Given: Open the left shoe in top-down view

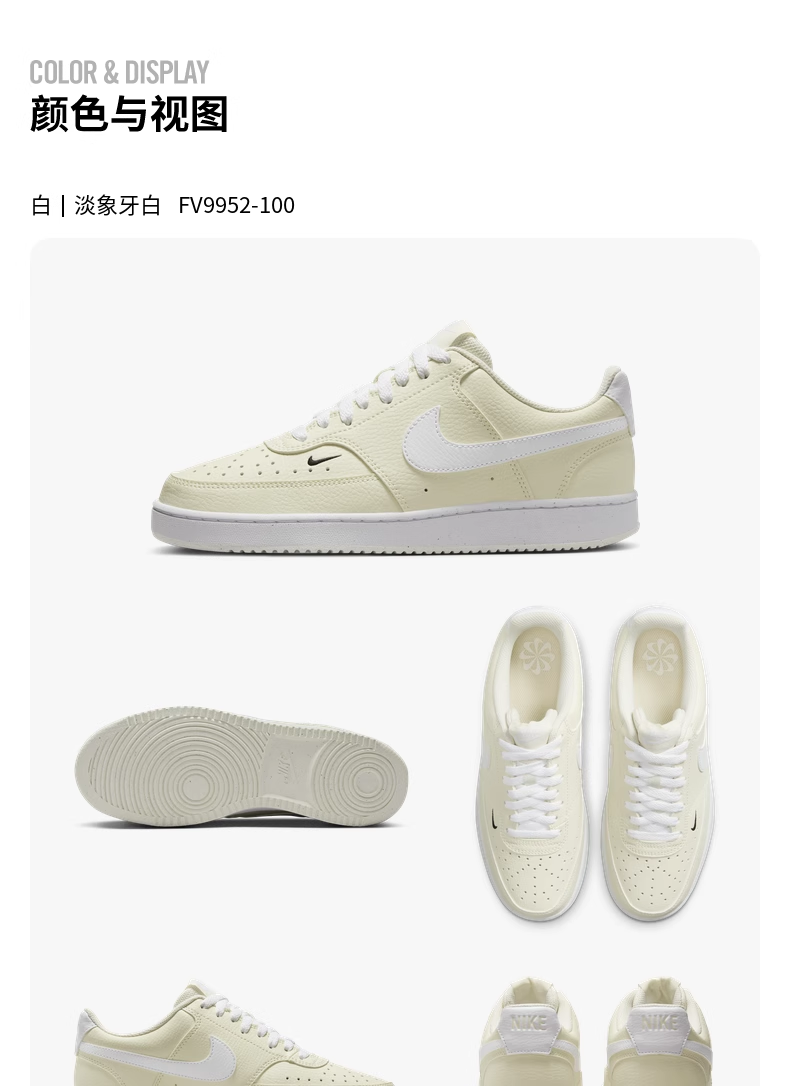Looking at the screenshot, I should 533,764.
